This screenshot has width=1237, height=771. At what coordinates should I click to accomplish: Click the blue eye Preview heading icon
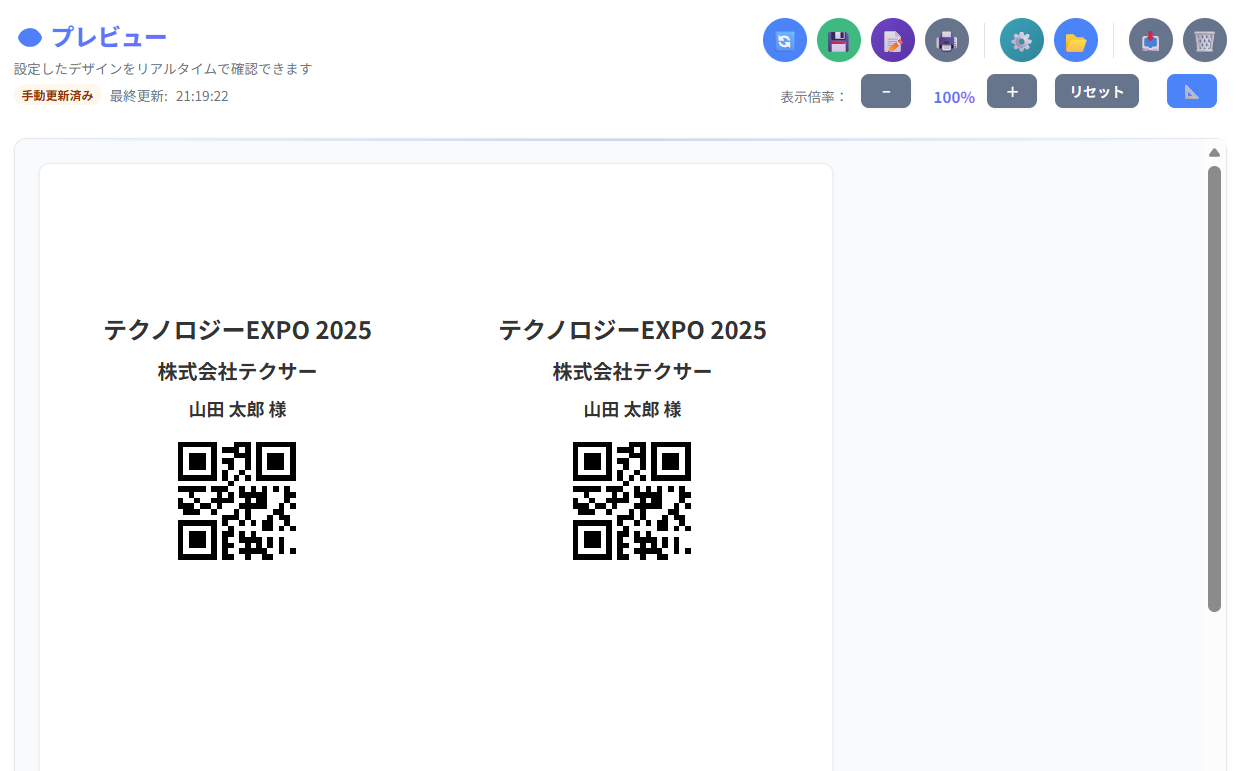[30, 38]
